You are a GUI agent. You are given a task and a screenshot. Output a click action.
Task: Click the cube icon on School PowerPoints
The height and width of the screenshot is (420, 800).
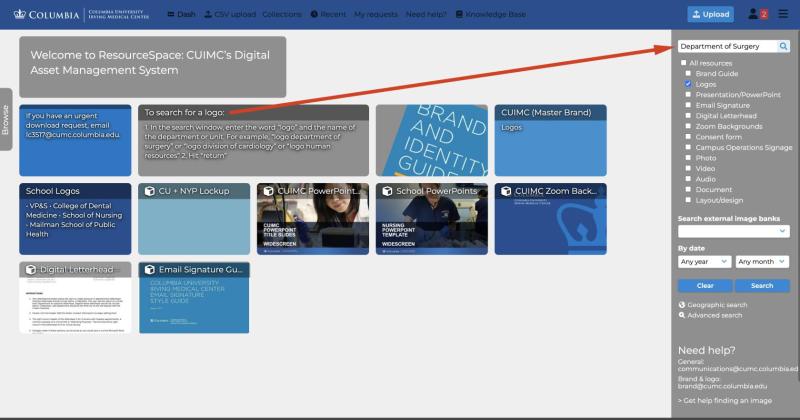click(387, 191)
